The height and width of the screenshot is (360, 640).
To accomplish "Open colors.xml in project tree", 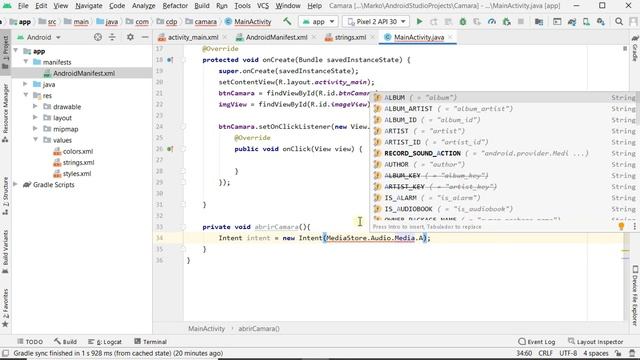I will 78,151.
